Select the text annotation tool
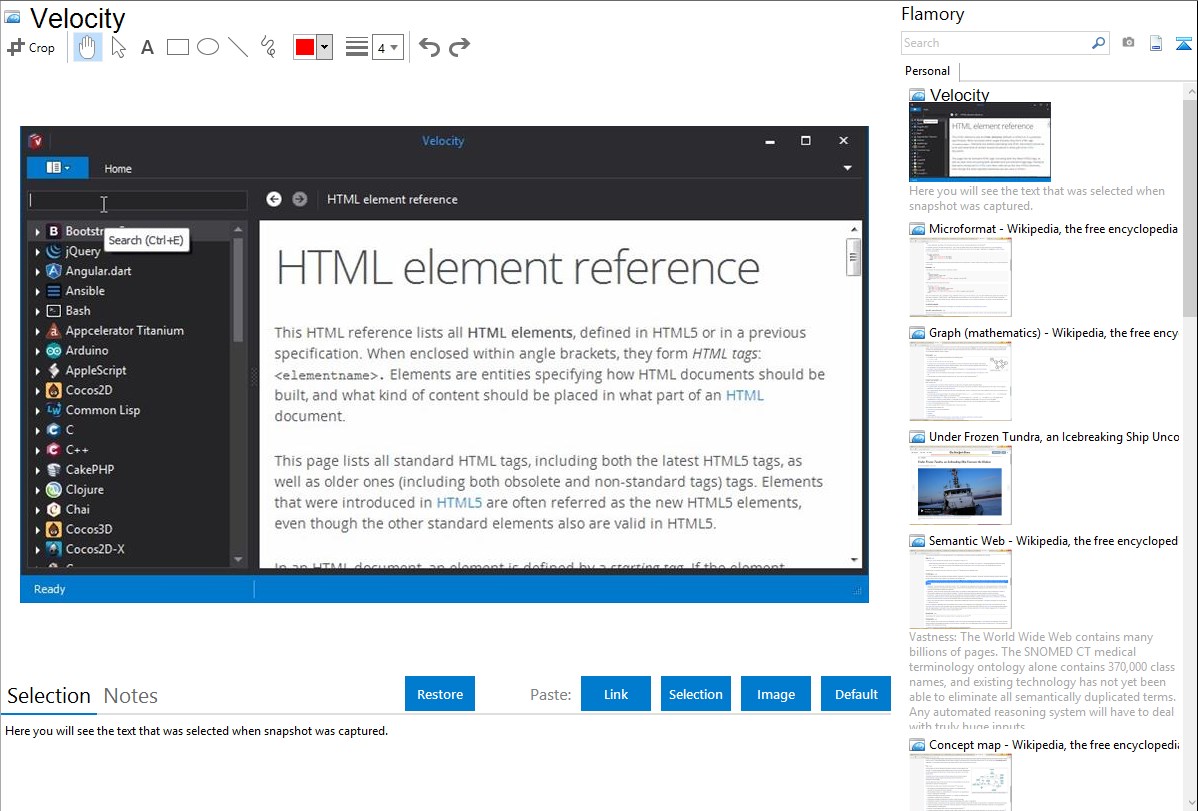The image size is (1198, 811). point(147,47)
